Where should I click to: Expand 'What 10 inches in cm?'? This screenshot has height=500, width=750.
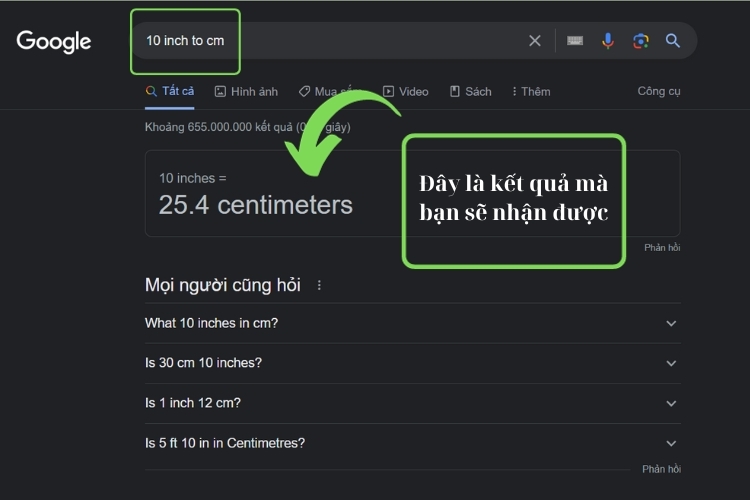pos(412,323)
